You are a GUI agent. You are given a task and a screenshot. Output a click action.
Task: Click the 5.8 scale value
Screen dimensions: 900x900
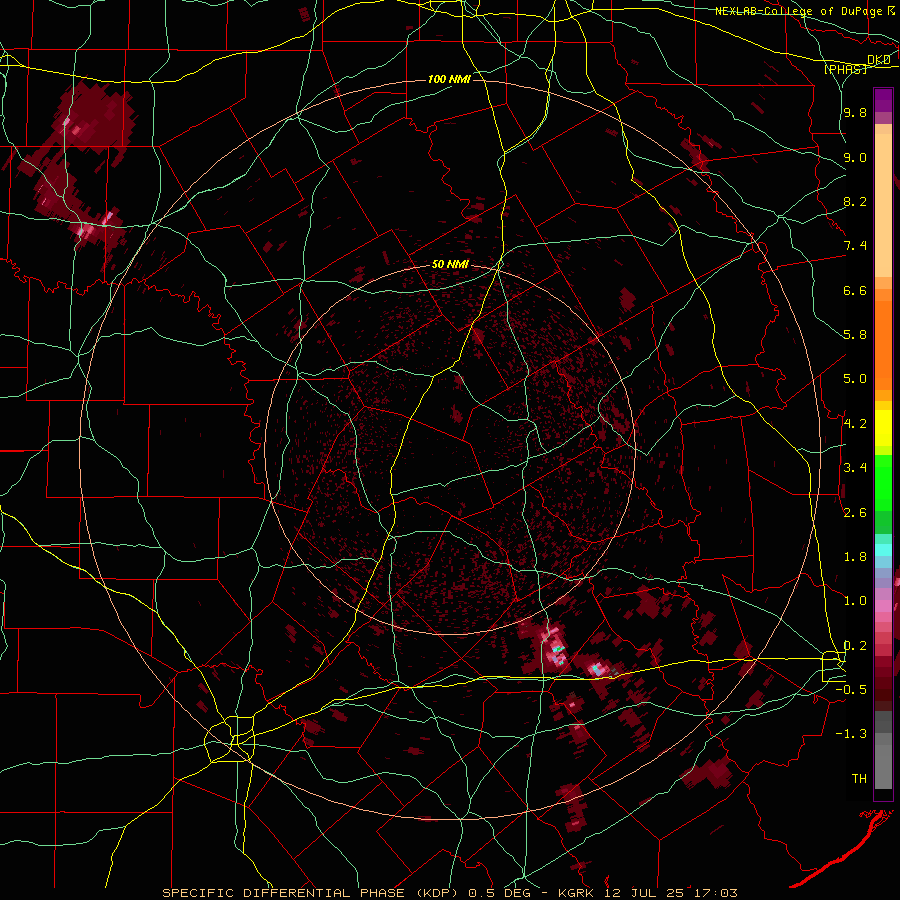pyautogui.click(x=855, y=334)
